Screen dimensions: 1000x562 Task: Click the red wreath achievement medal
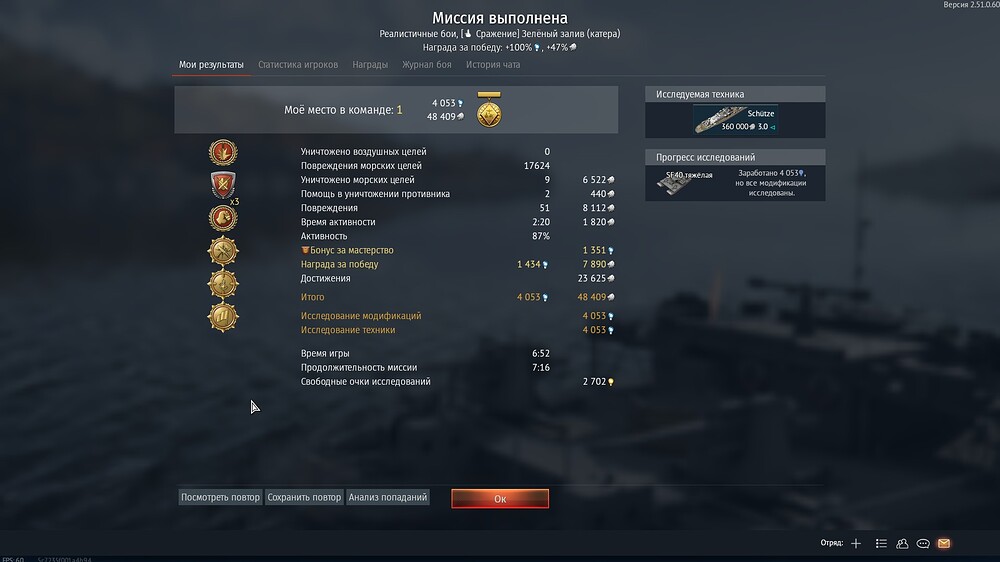tap(223, 152)
